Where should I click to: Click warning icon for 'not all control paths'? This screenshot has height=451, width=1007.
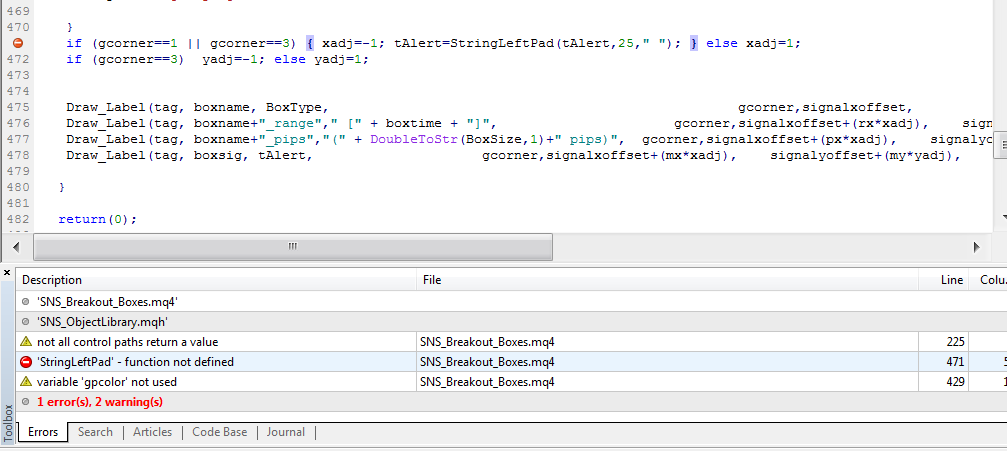(x=26, y=342)
